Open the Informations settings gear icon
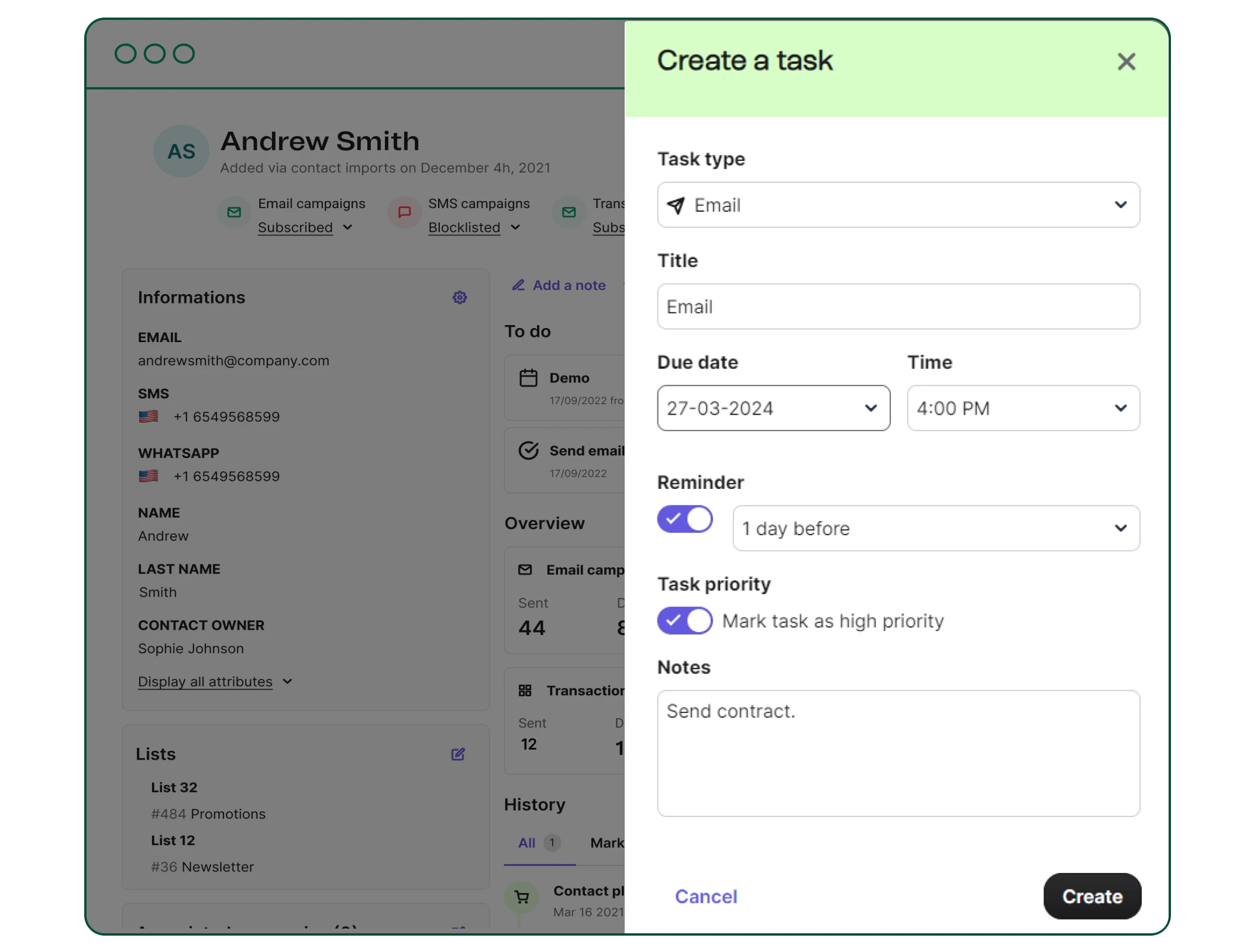 (x=460, y=298)
